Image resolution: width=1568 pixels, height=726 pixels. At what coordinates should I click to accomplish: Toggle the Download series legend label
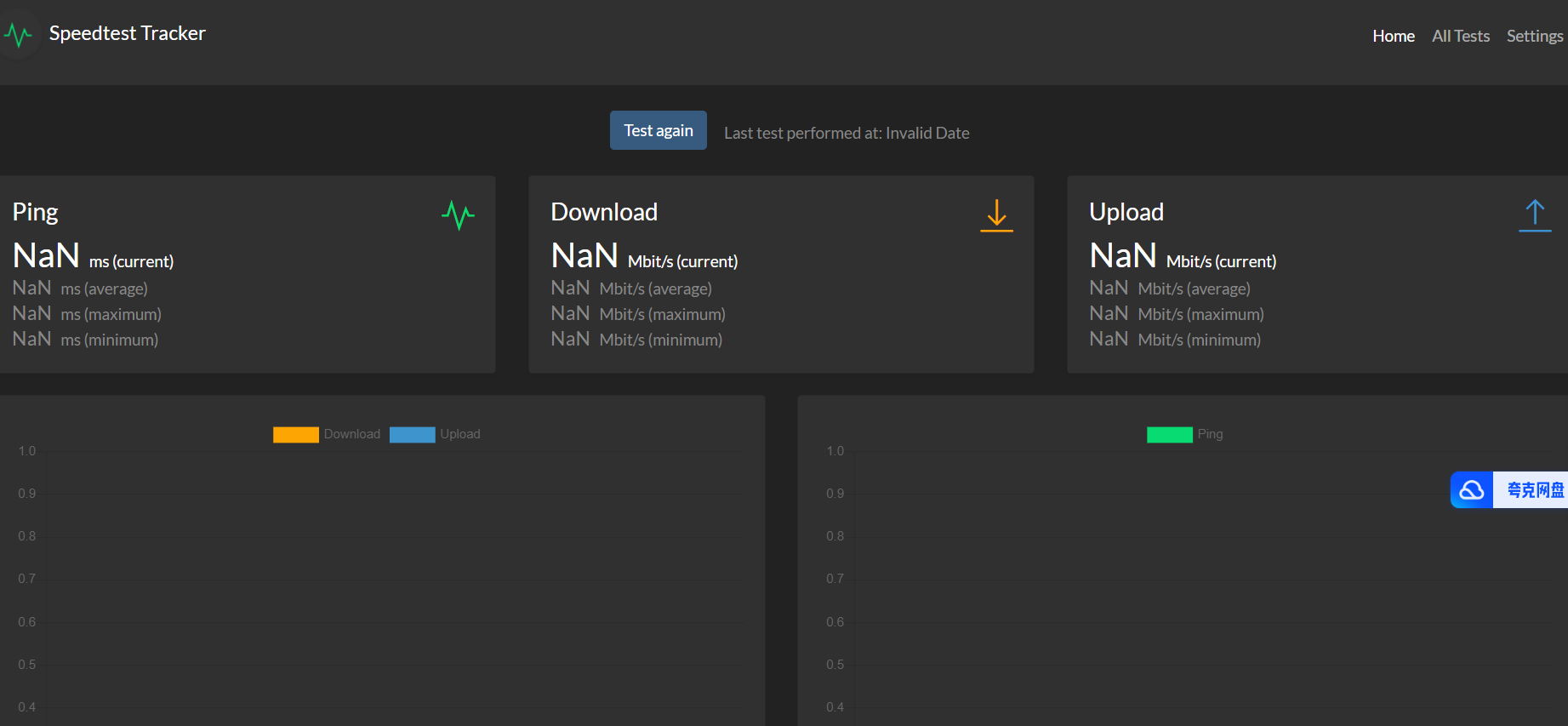tap(351, 434)
